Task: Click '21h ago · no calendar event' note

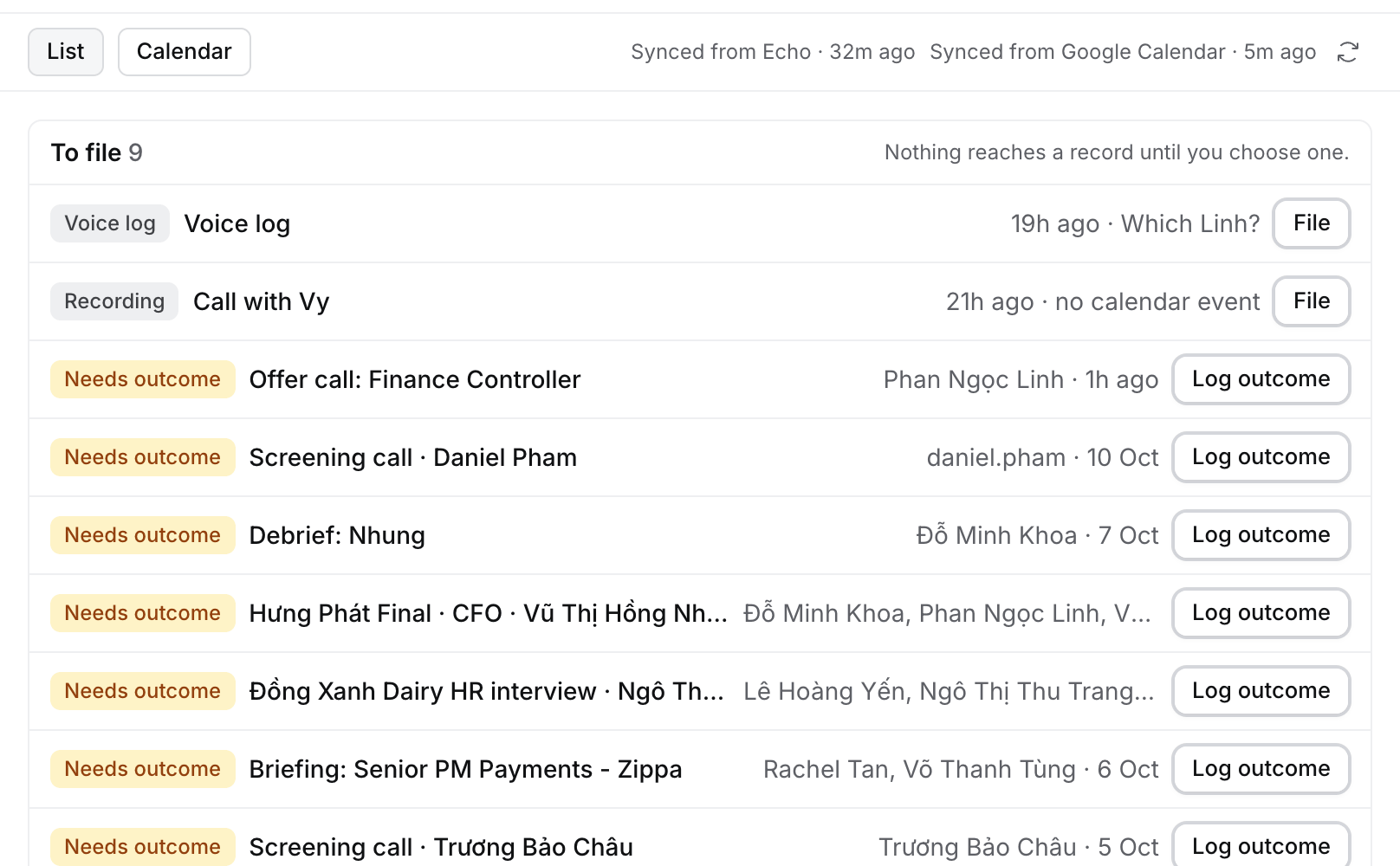Action: (1103, 301)
